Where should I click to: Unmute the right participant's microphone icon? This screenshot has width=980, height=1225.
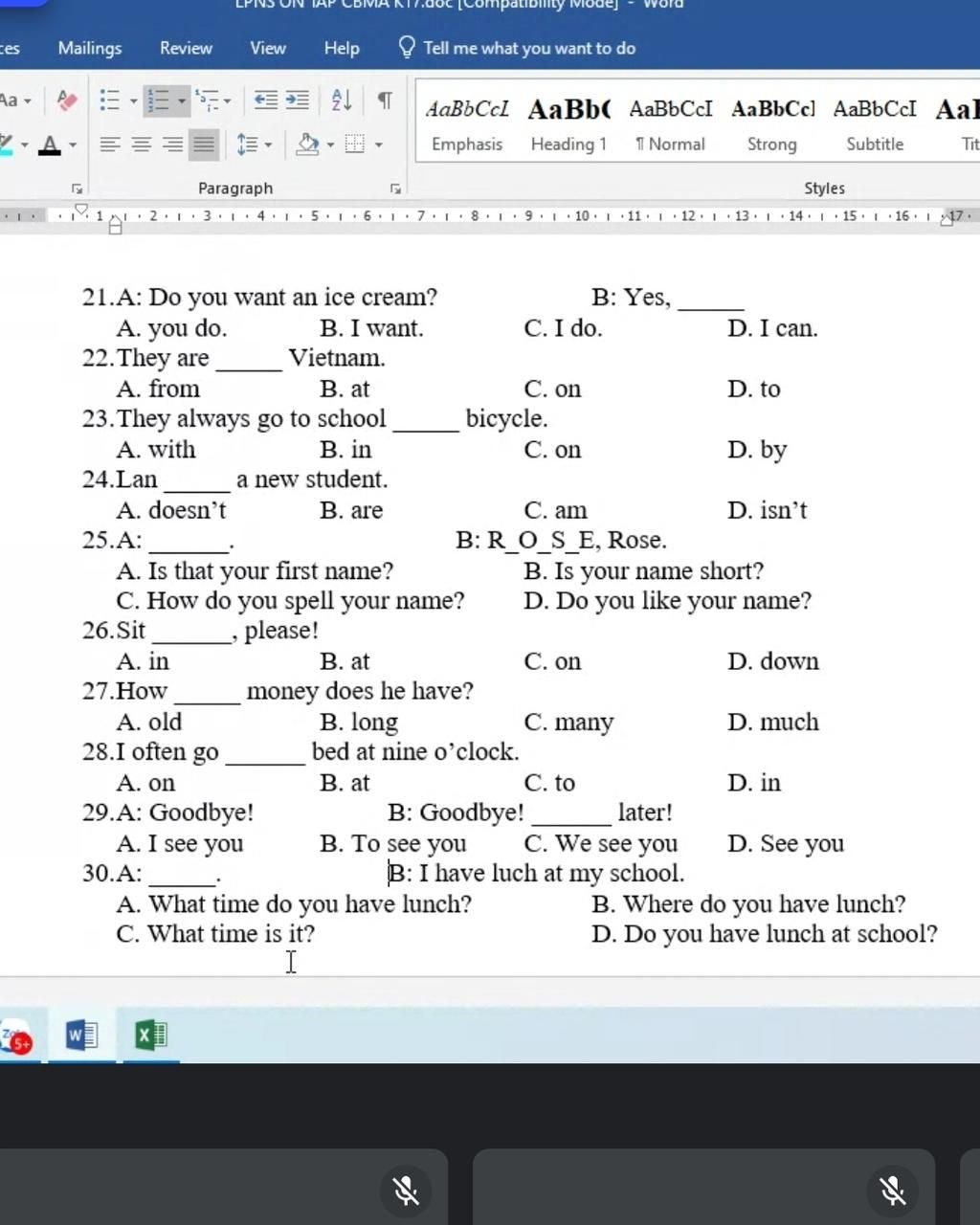[893, 1191]
